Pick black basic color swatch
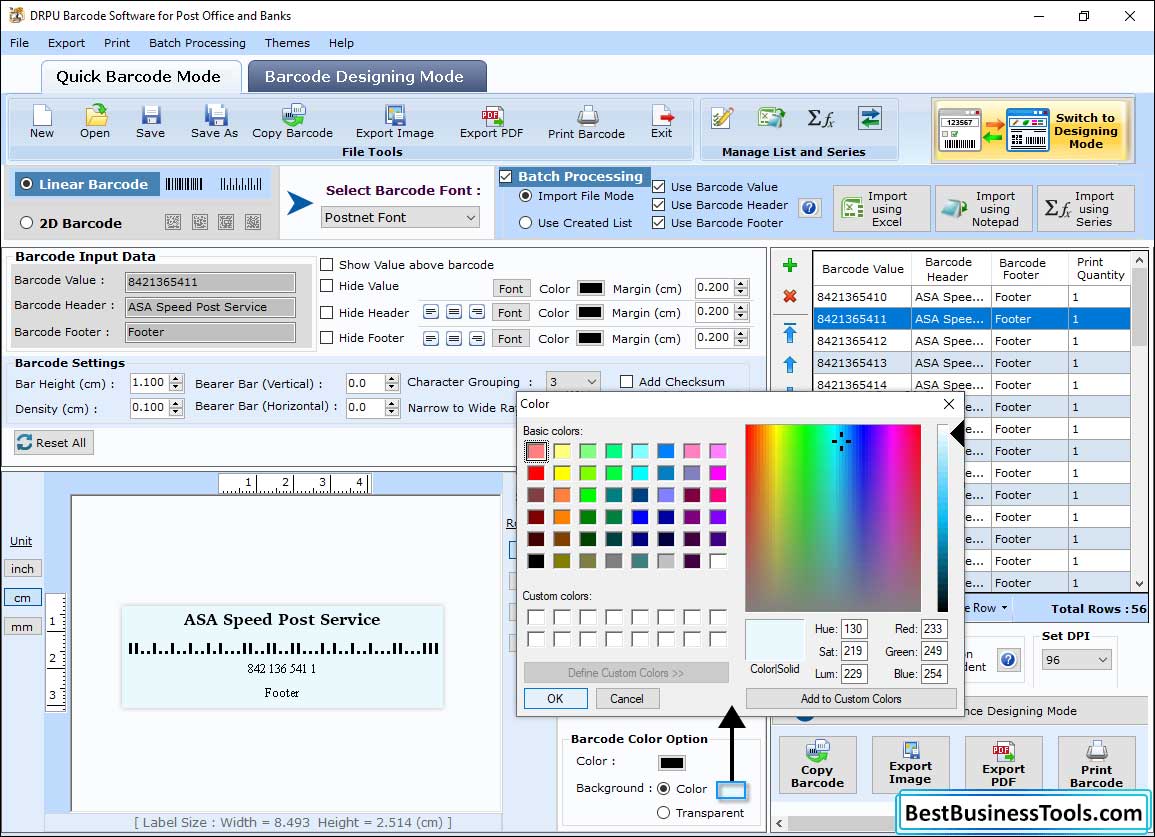This screenshot has height=837, width=1155. pyautogui.click(x=536, y=561)
